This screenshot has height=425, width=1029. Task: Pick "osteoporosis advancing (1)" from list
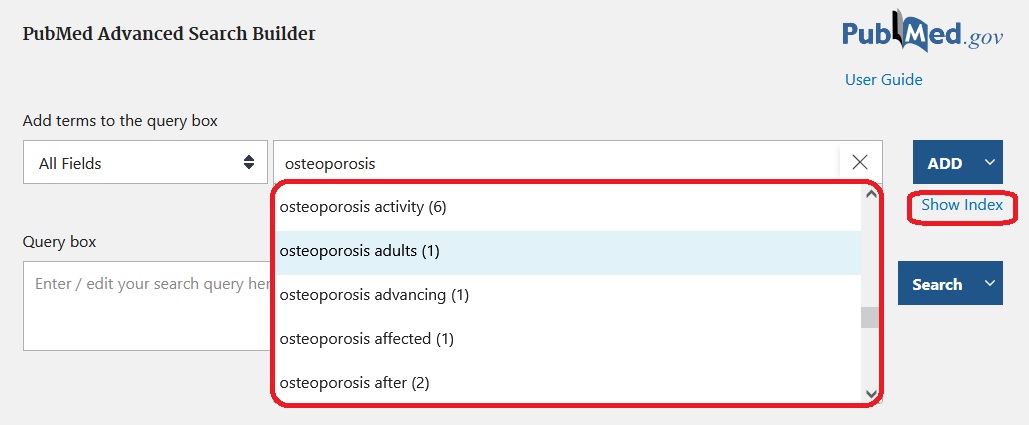tap(374, 295)
